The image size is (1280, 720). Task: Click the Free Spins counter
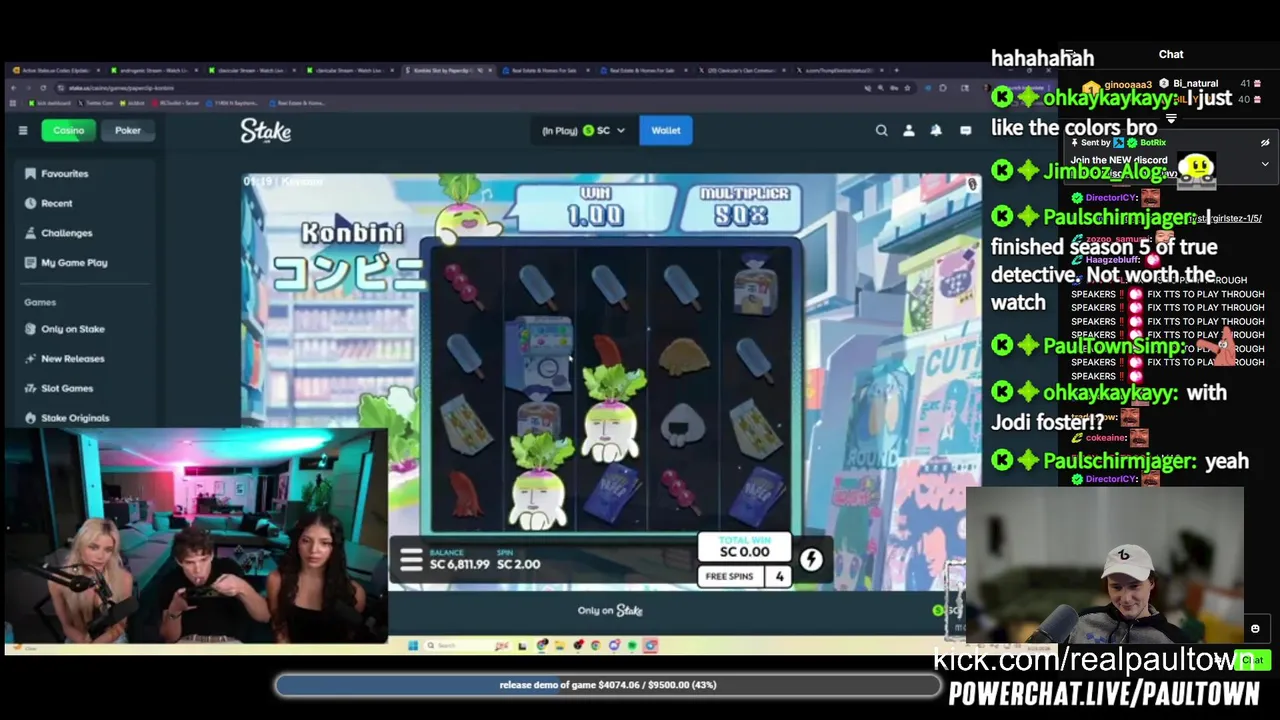coord(744,577)
